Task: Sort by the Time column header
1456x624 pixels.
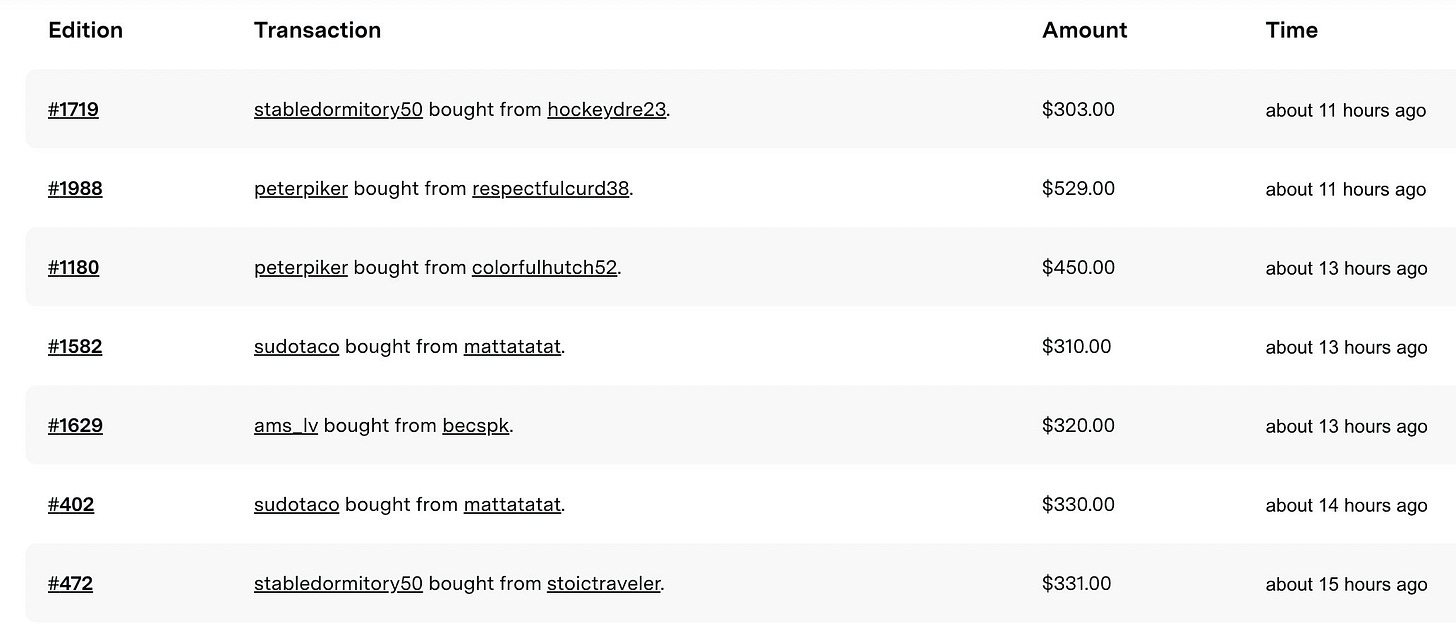Action: point(1291,30)
